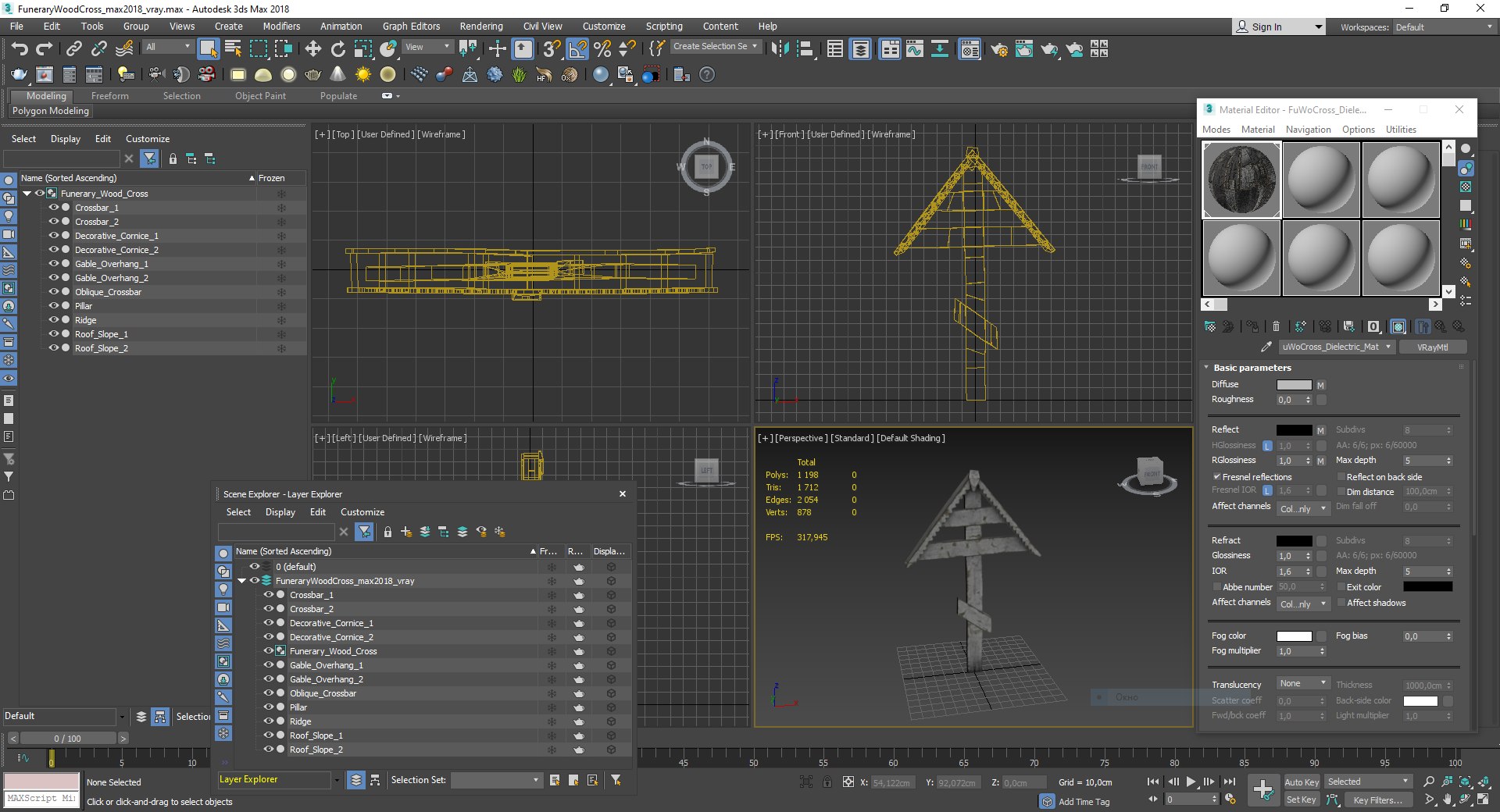Screen dimensions: 1500x812
Task: Activate the Select and Rotate tool
Action: click(x=338, y=49)
